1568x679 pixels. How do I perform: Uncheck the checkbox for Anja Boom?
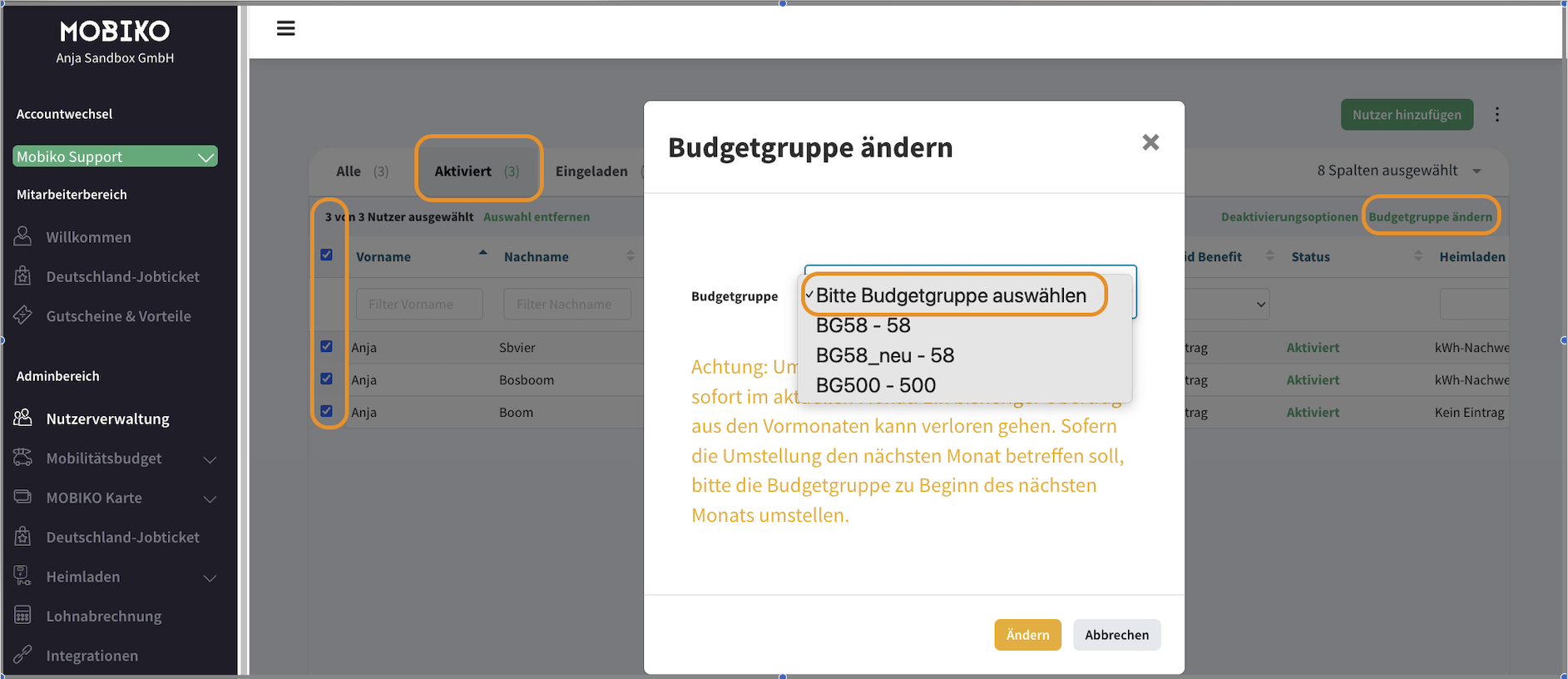tap(326, 411)
